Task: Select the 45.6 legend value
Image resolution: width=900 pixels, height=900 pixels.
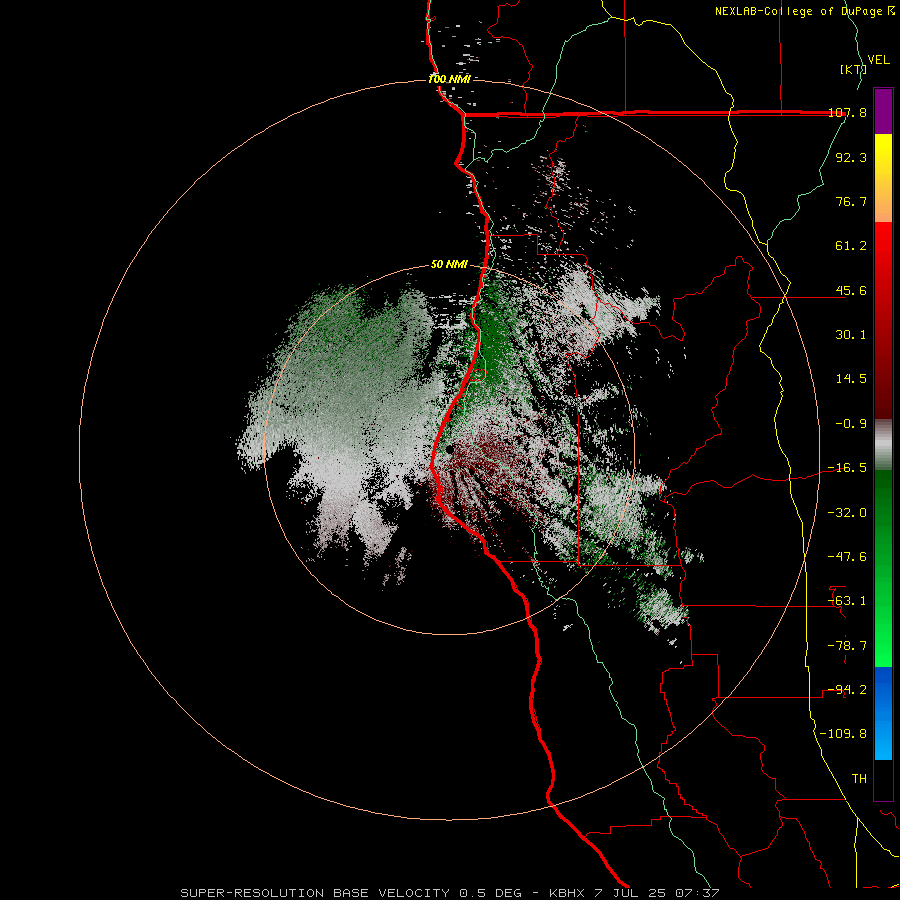Action: click(851, 290)
